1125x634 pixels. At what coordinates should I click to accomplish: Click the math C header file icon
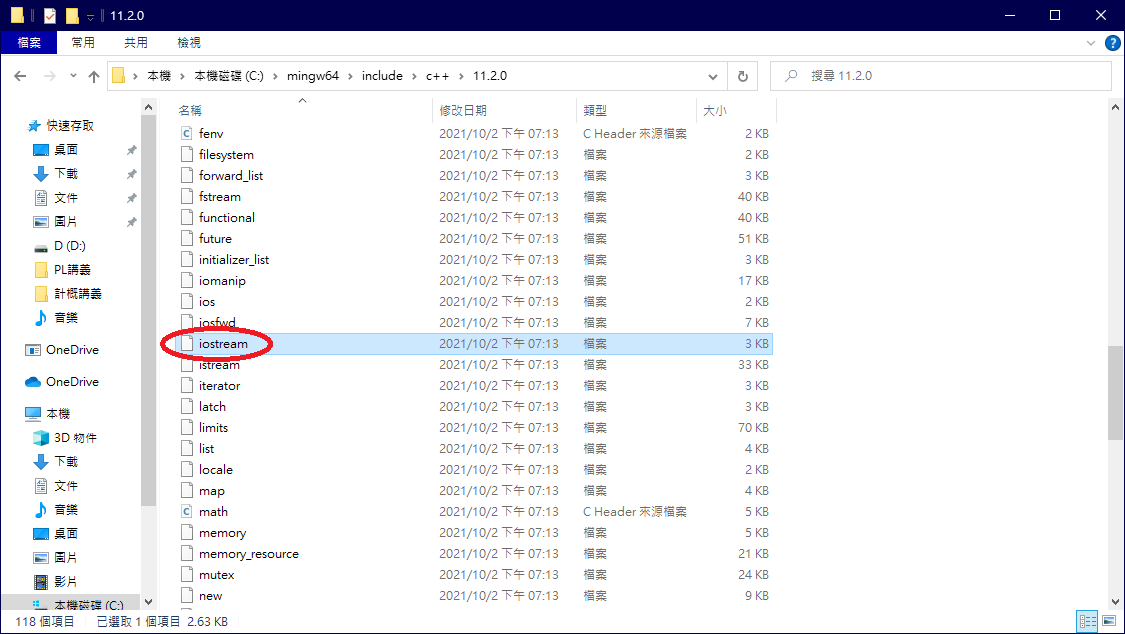187,511
